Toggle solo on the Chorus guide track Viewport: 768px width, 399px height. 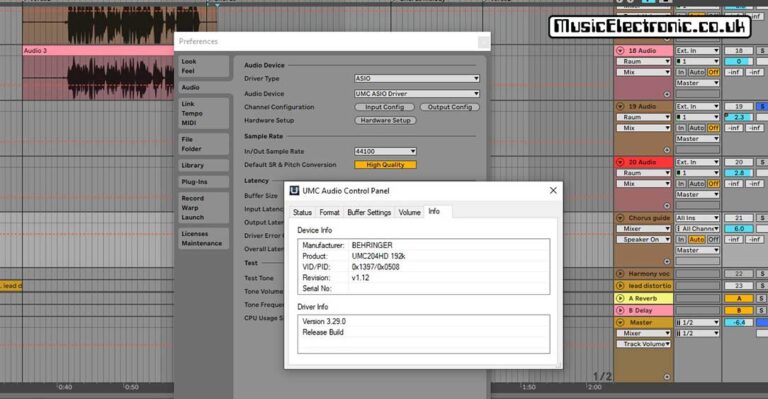(x=762, y=218)
